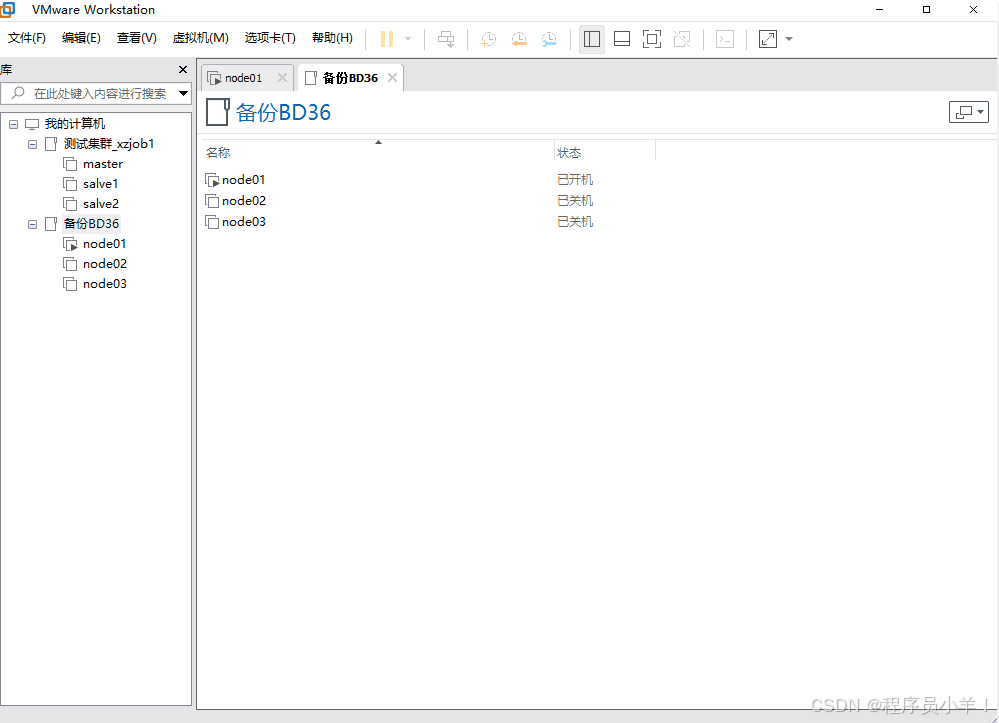Click the node03 VM icon in library tree

point(70,284)
